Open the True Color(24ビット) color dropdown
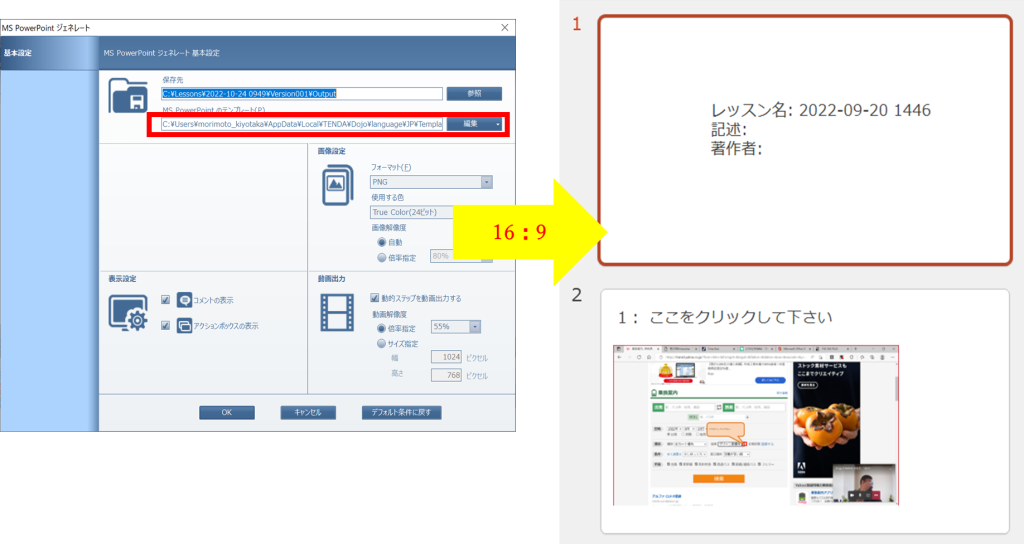This screenshot has height=544, width=1024. (411, 212)
